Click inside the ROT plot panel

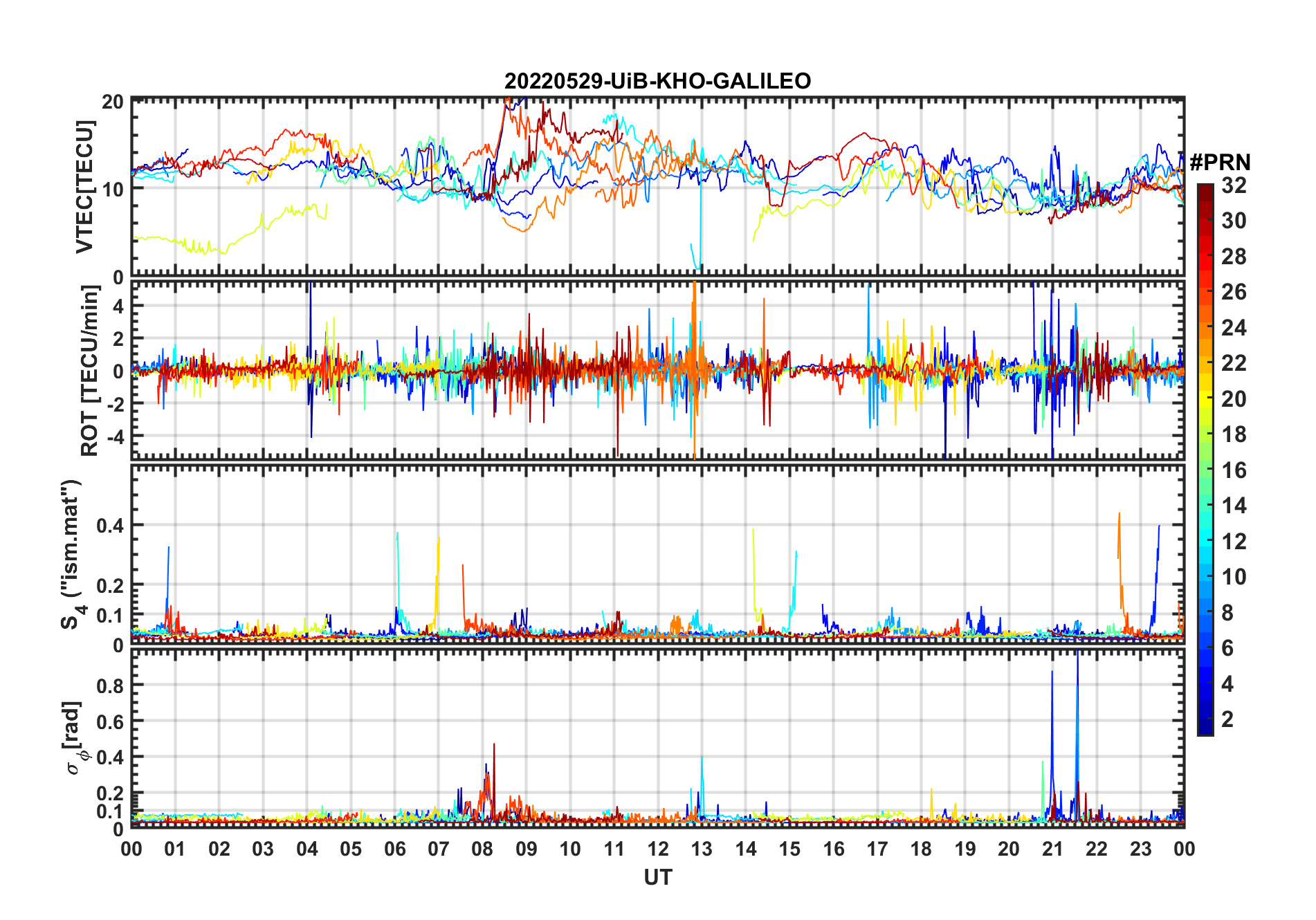click(x=657, y=369)
